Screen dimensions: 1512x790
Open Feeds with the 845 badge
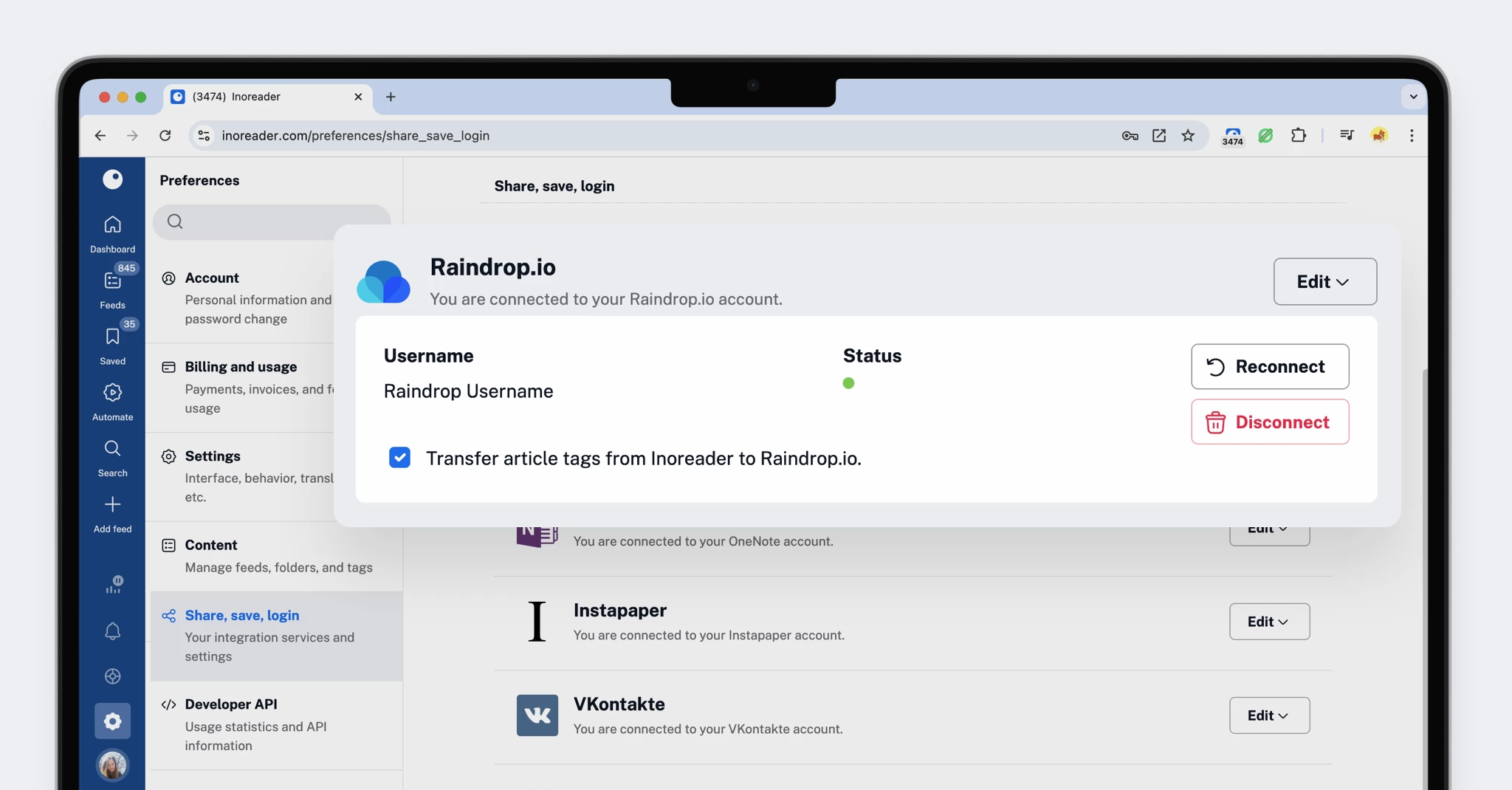coord(112,289)
